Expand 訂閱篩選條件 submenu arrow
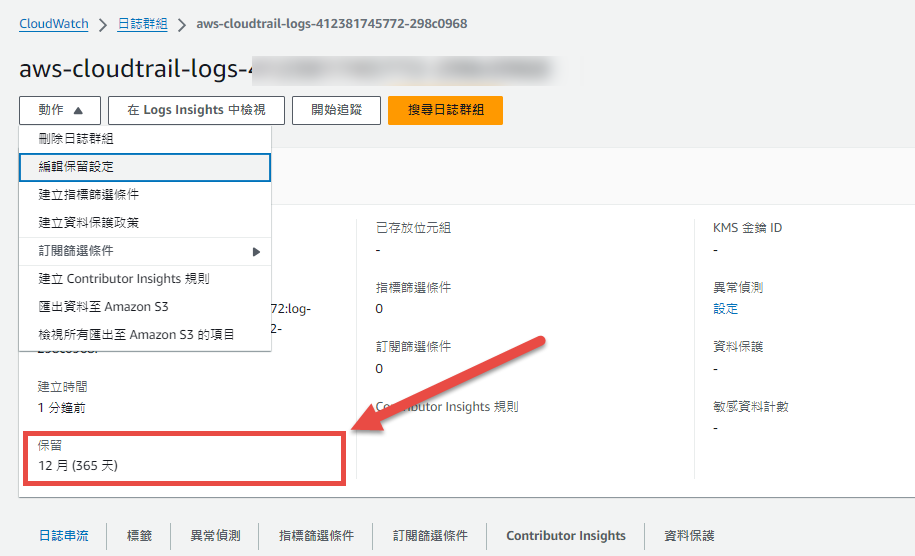The width and height of the screenshot is (915, 556). coord(256,251)
